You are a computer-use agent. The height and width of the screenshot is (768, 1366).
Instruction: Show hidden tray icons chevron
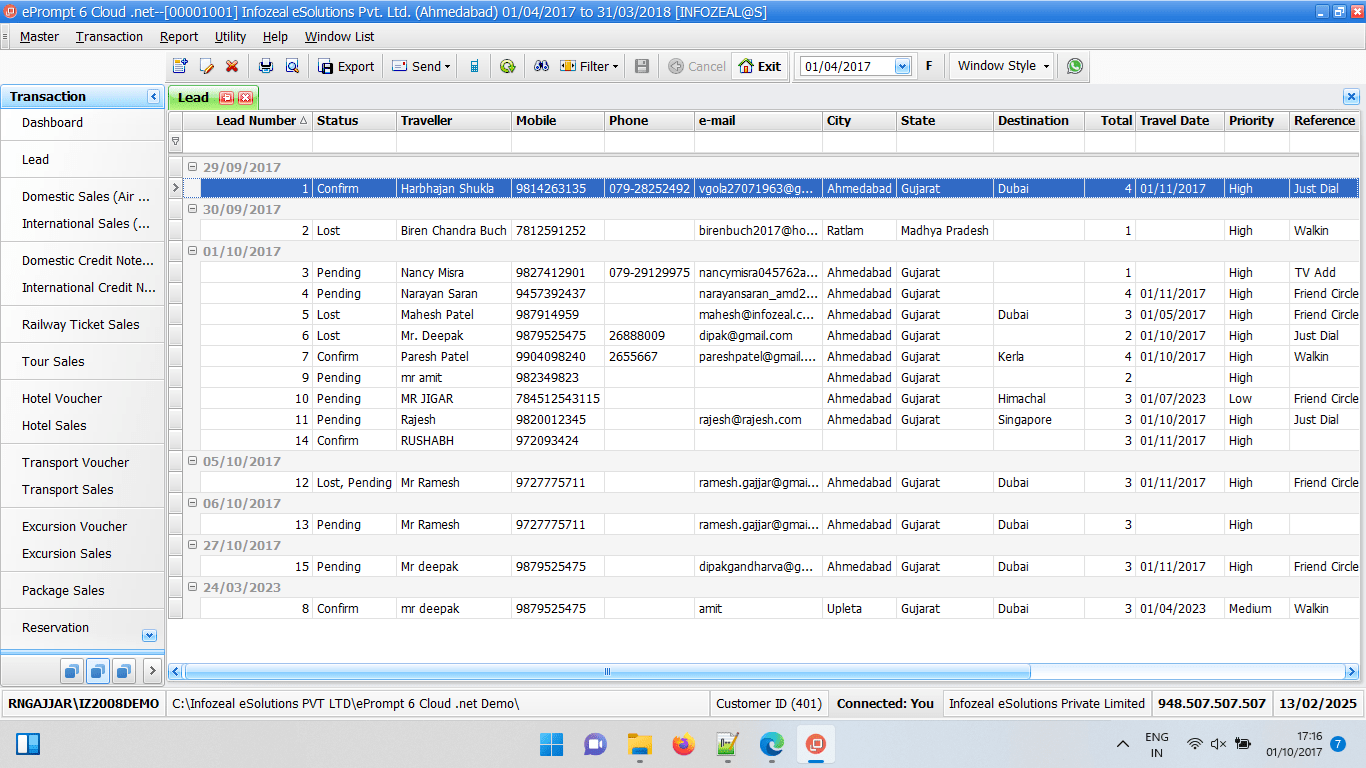[x=1123, y=744]
